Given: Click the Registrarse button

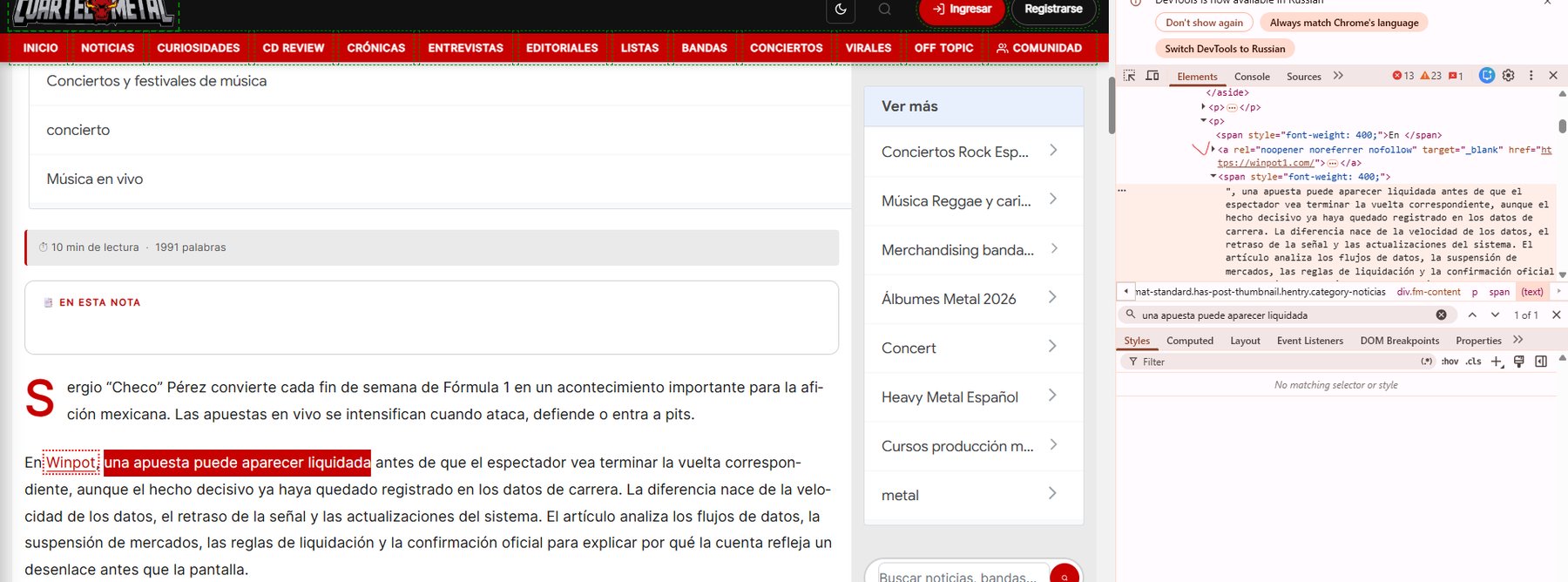Looking at the screenshot, I should coord(1053,10).
